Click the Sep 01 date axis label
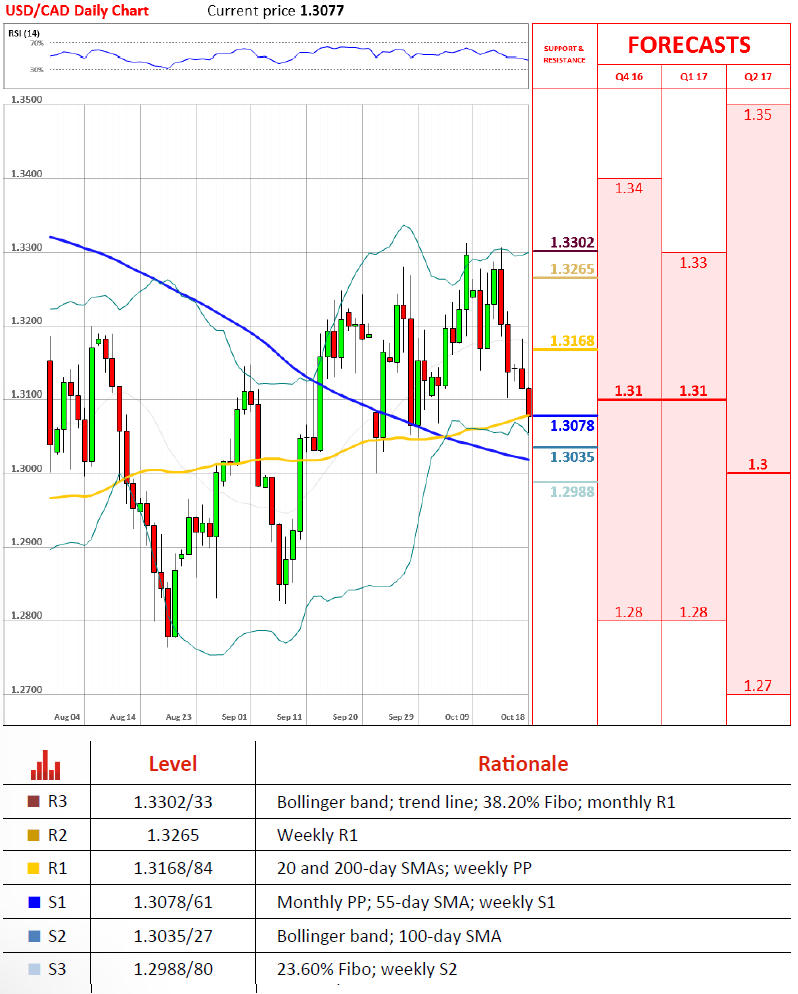The height and width of the screenshot is (994, 798). pyautogui.click(x=235, y=717)
